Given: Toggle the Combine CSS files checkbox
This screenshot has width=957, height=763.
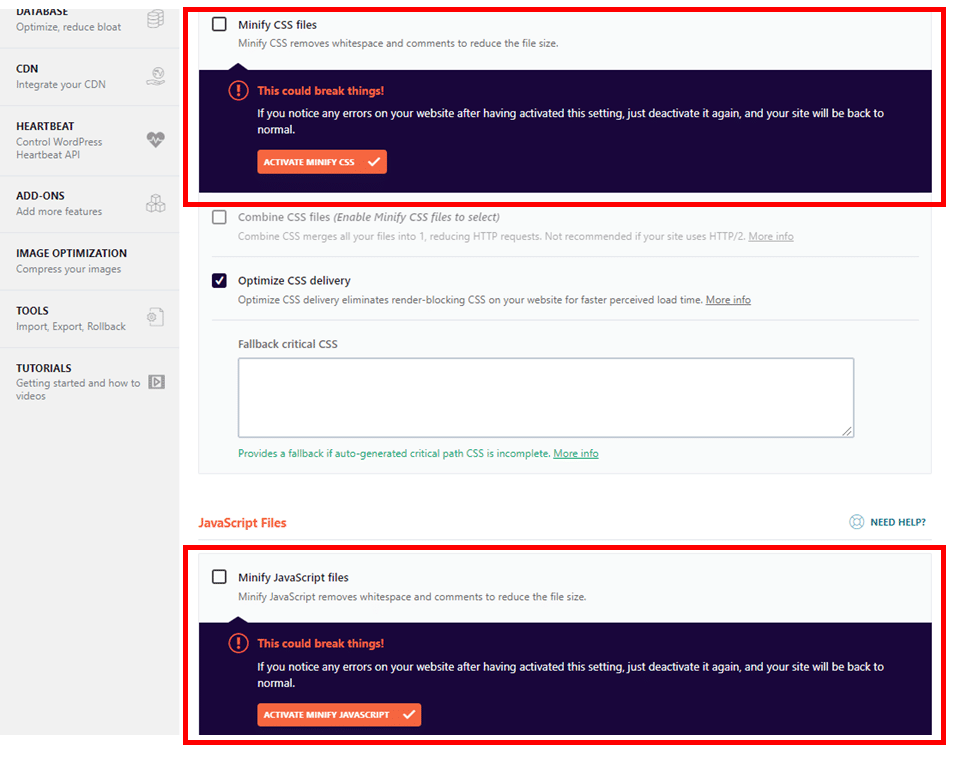Looking at the screenshot, I should [x=219, y=217].
